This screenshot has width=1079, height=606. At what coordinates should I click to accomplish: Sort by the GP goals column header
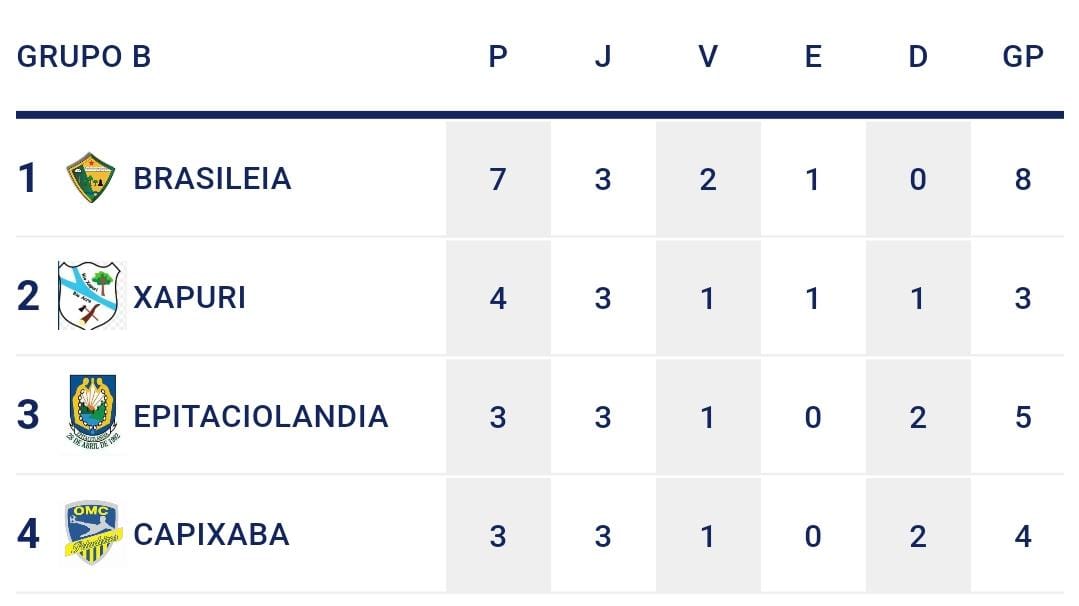click(x=1022, y=56)
